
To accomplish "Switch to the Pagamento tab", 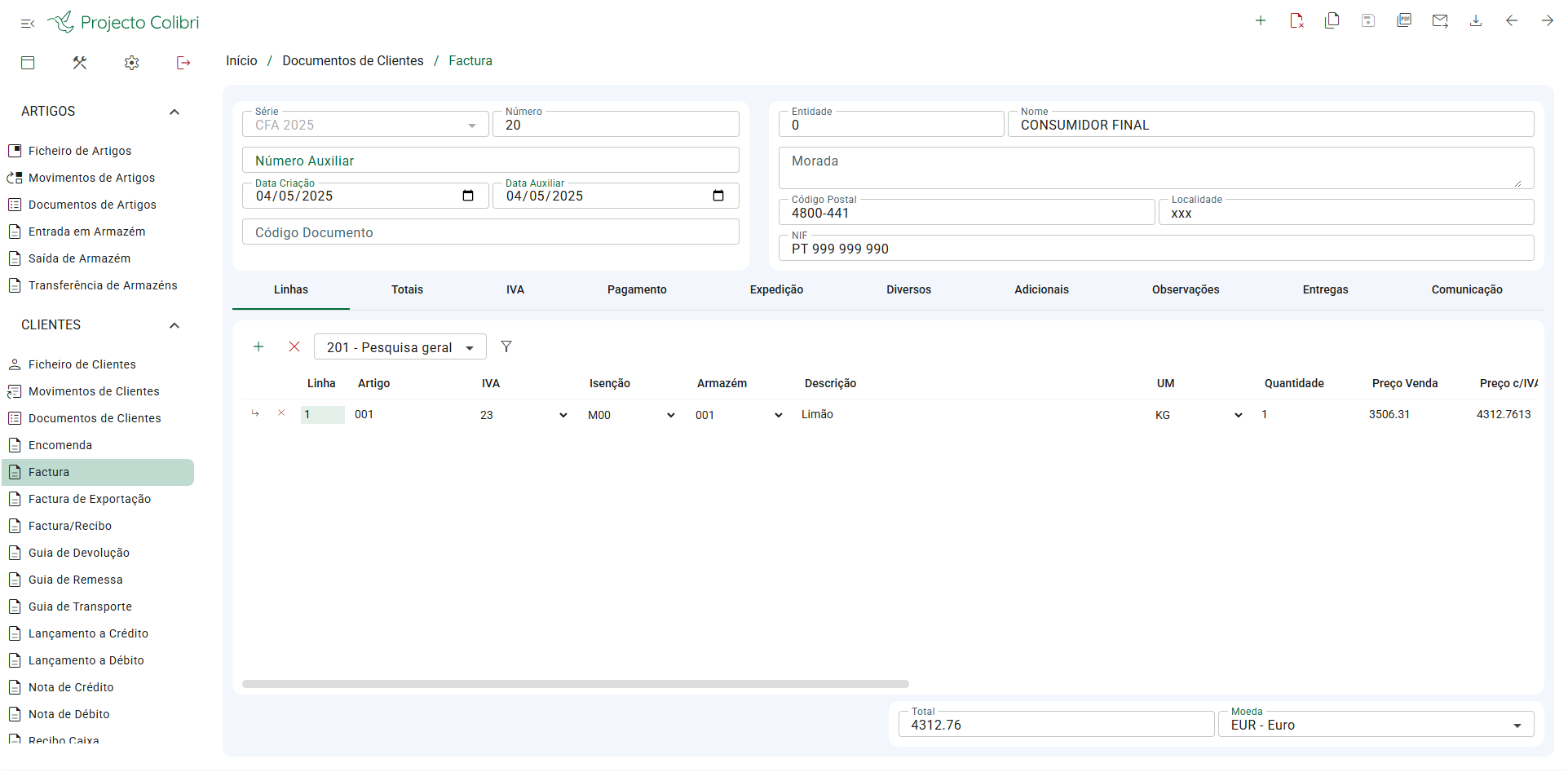I will pos(637,289).
